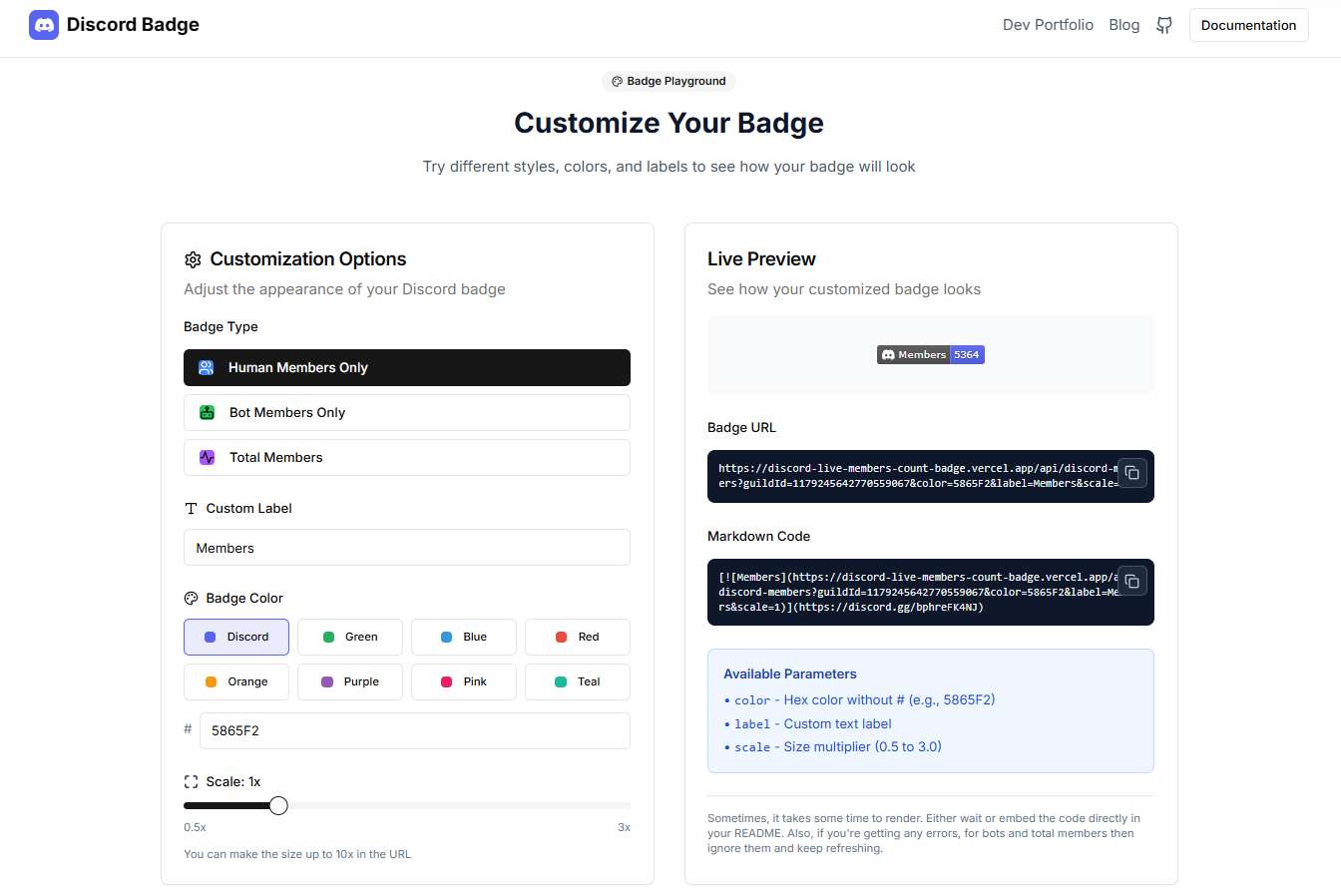1341x896 pixels.
Task: Open the Dev Portfolio link
Action: point(1048,25)
